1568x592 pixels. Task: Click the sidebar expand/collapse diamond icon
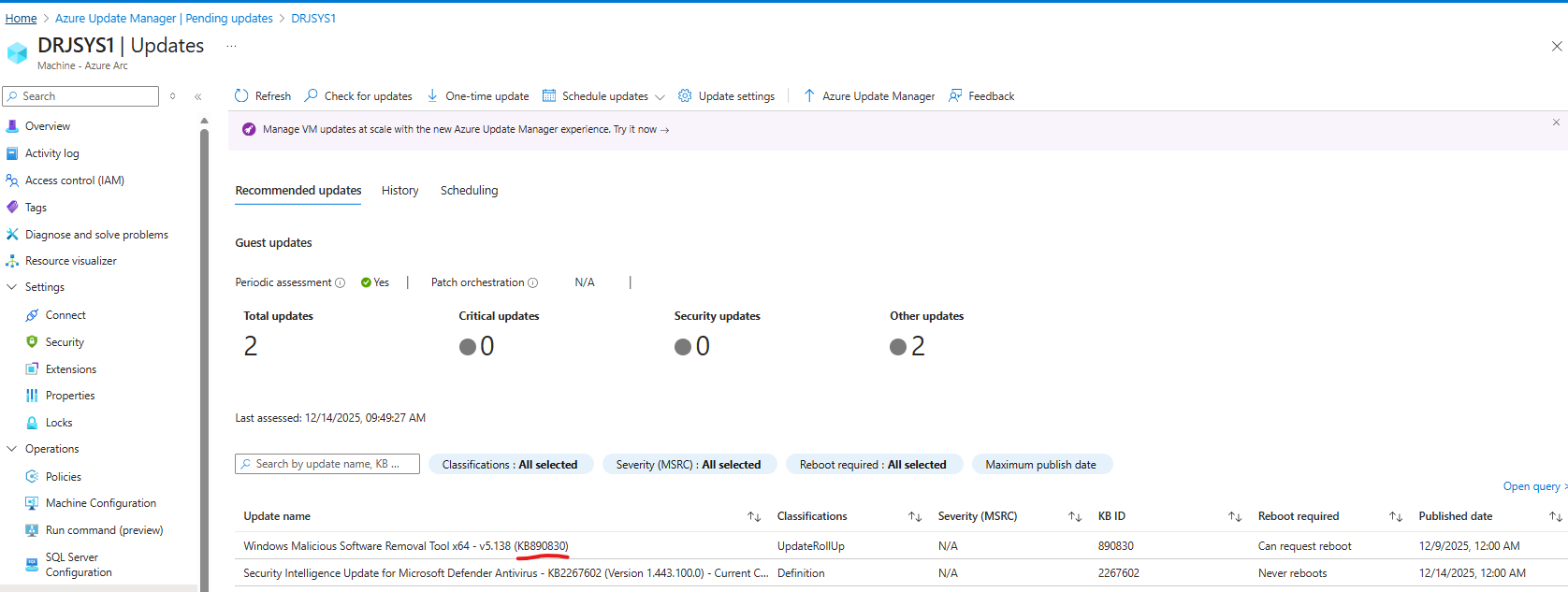(172, 96)
